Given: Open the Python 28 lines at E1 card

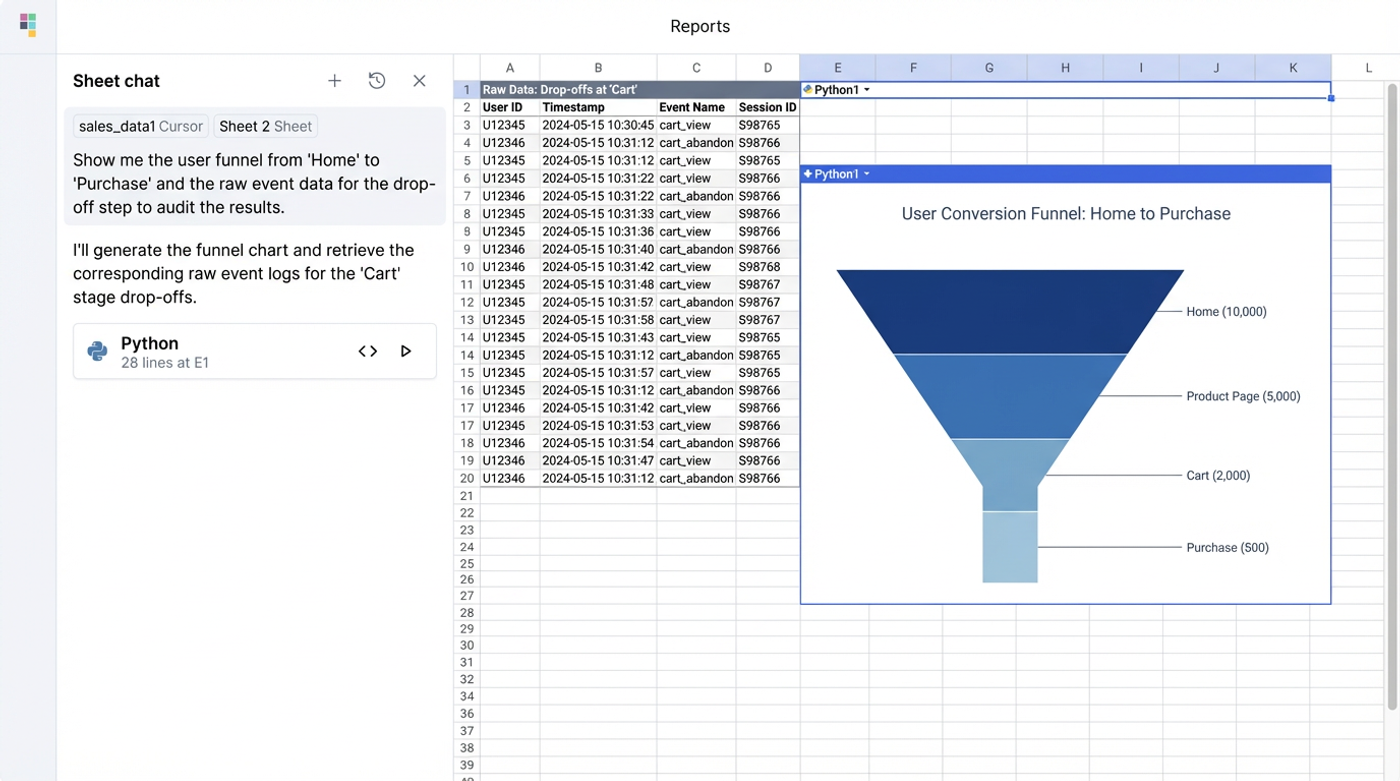Looking at the screenshot, I should point(255,351).
